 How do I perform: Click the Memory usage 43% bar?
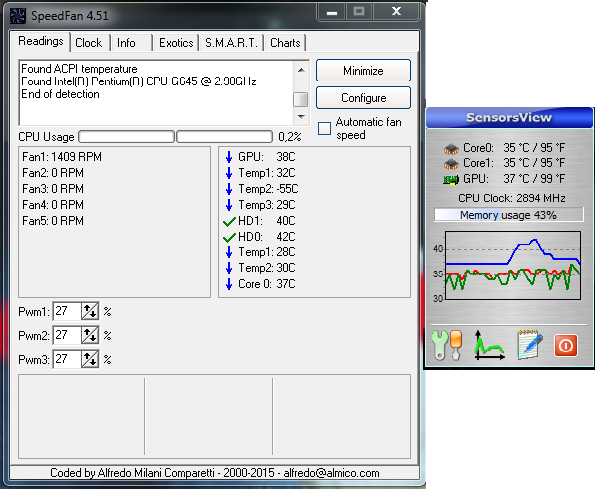coord(508,215)
